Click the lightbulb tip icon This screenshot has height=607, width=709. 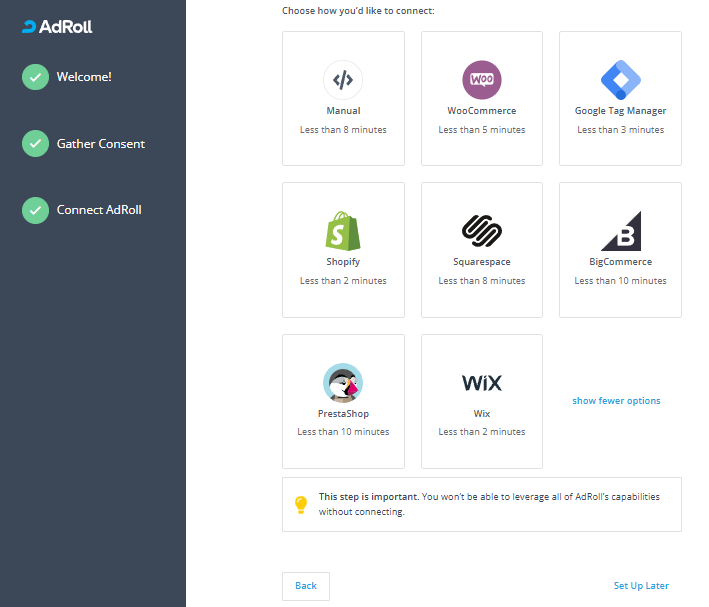[301, 504]
